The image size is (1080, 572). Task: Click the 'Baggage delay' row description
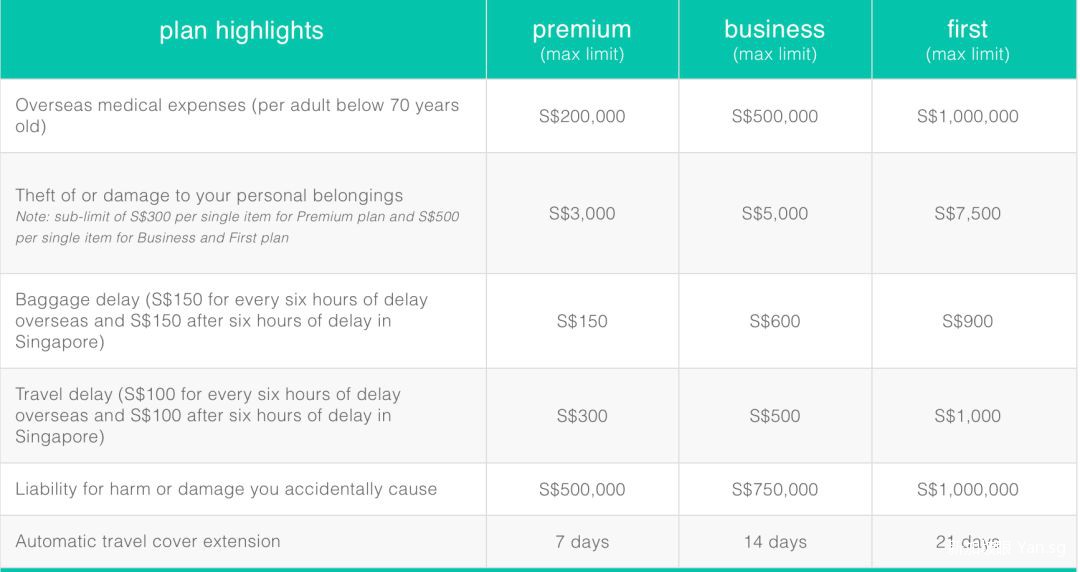(221, 321)
